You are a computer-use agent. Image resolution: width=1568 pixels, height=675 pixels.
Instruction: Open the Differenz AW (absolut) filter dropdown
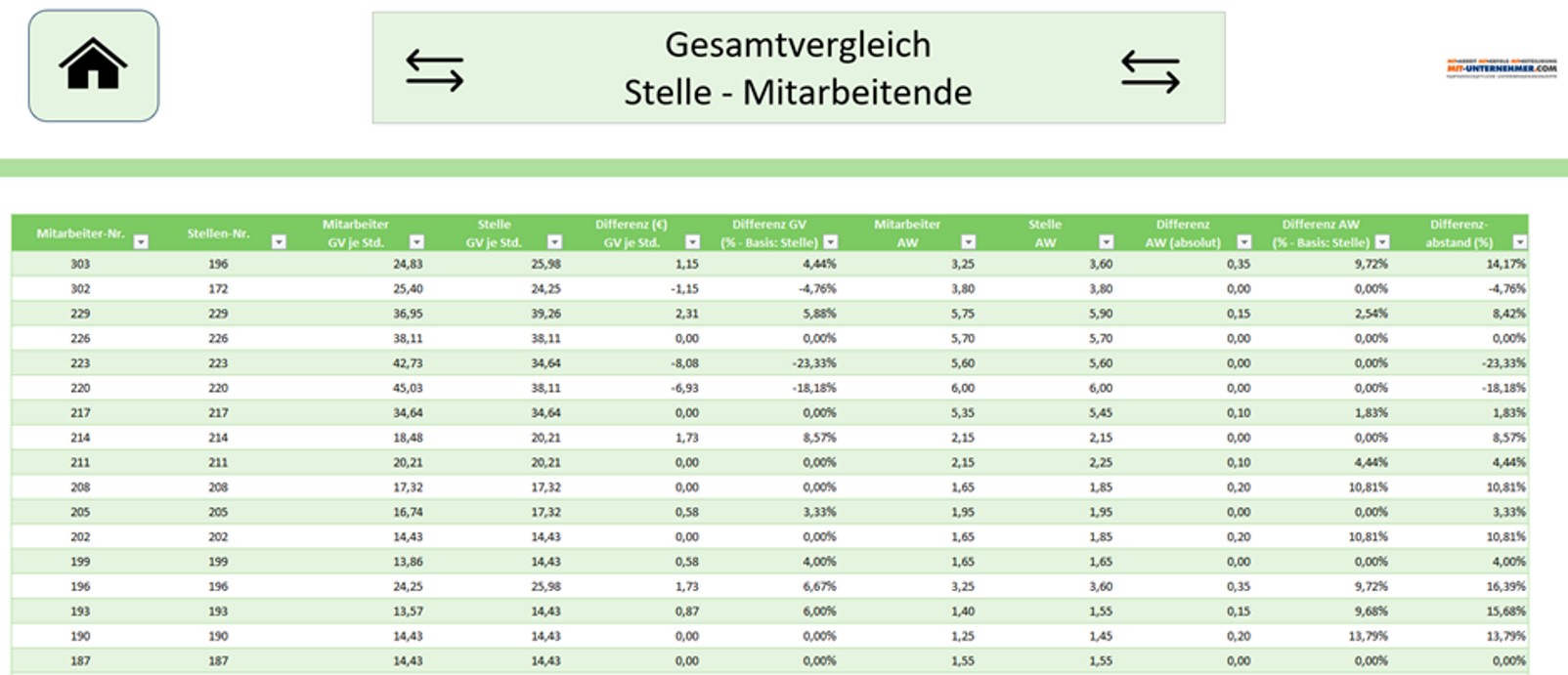1243,242
